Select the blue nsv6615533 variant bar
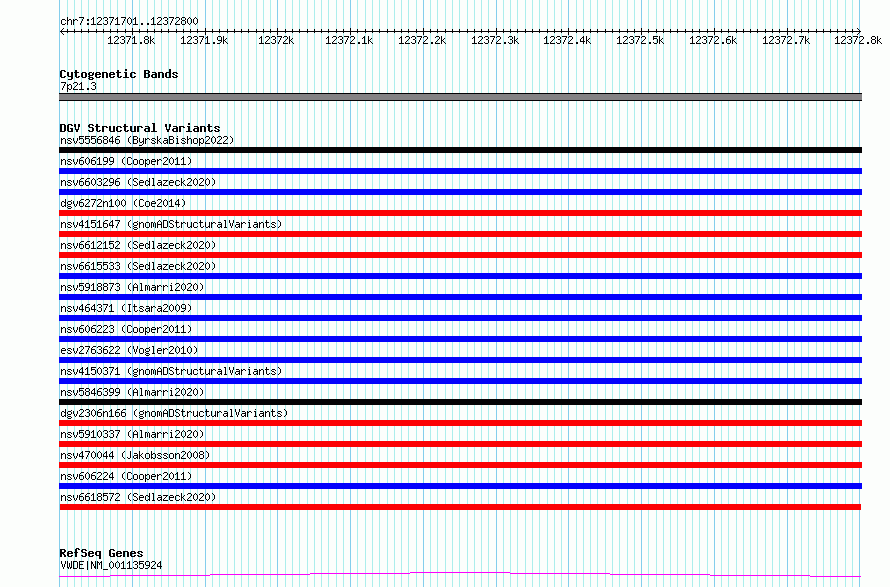The width and height of the screenshot is (890, 587). 460,276
